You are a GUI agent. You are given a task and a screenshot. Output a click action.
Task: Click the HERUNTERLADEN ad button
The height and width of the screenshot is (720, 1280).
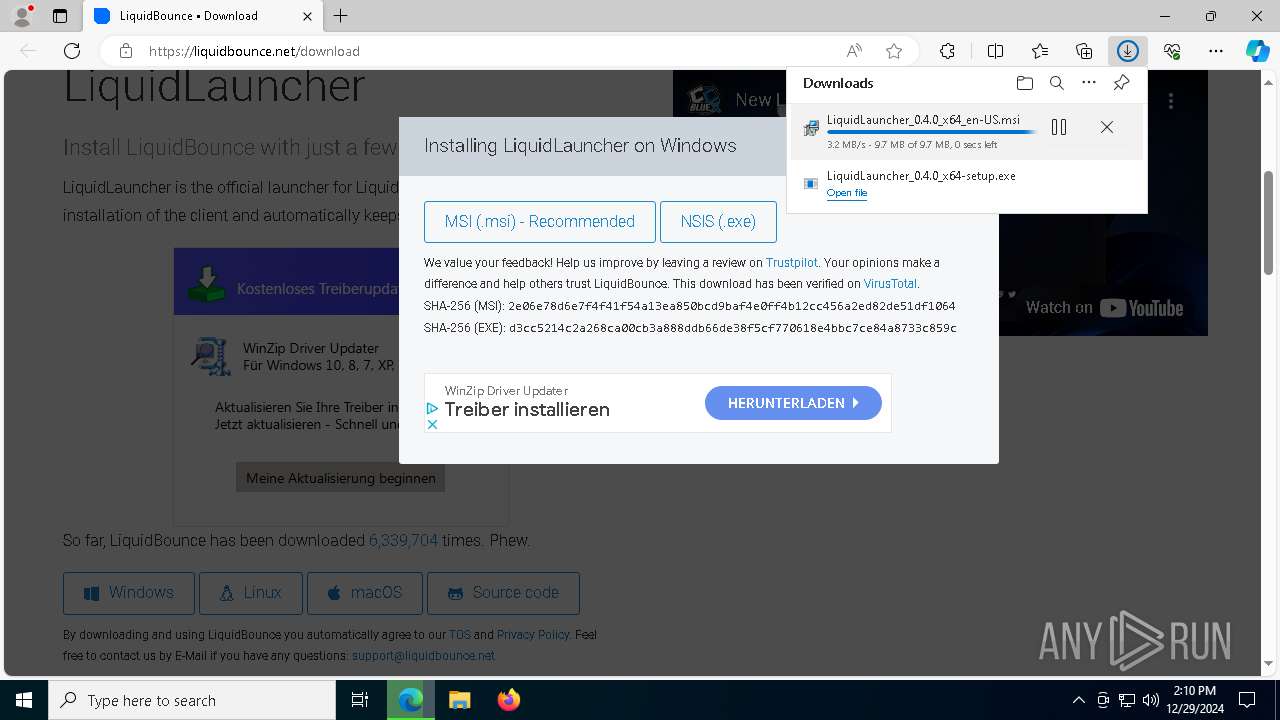point(793,403)
